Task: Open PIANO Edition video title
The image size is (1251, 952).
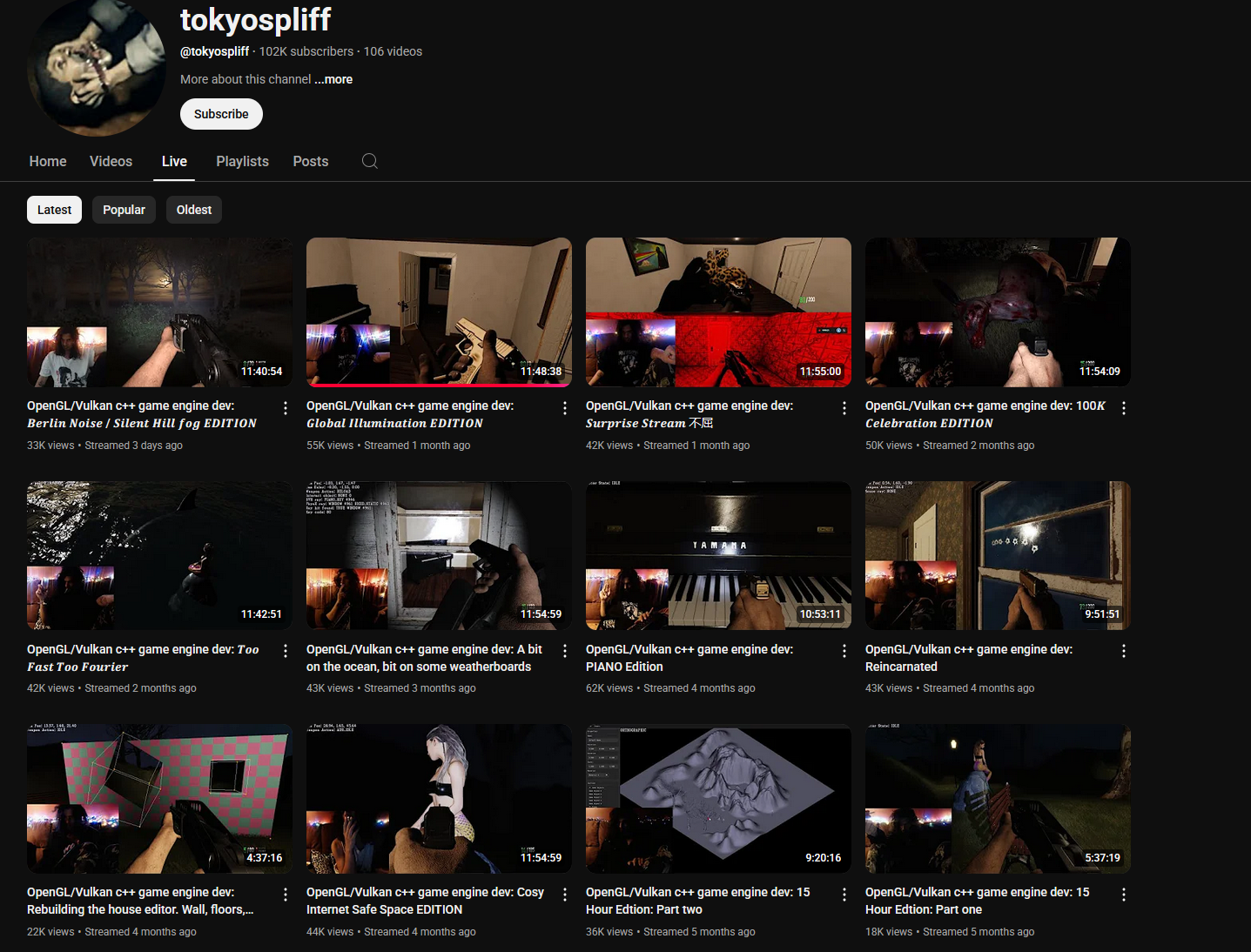Action: (689, 658)
